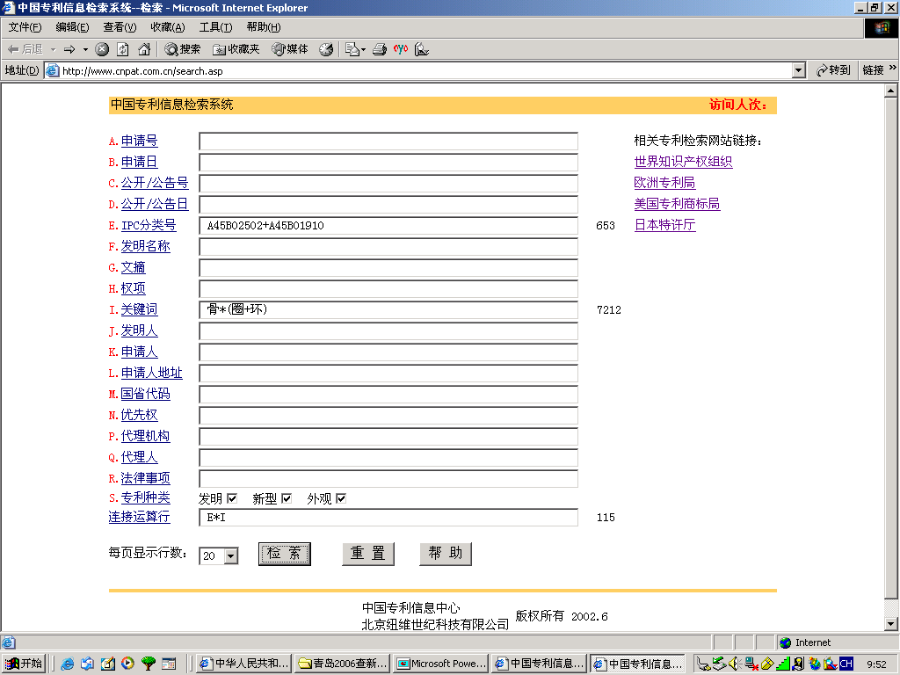Click the page scrollbar down arrow
The height and width of the screenshot is (675, 900).
tap(891, 624)
